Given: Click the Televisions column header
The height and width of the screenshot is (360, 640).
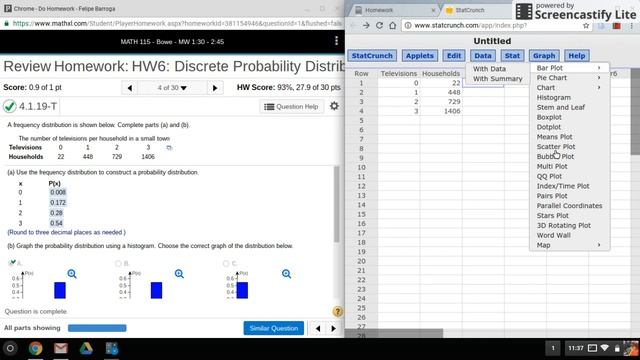Looking at the screenshot, I should point(399,73).
